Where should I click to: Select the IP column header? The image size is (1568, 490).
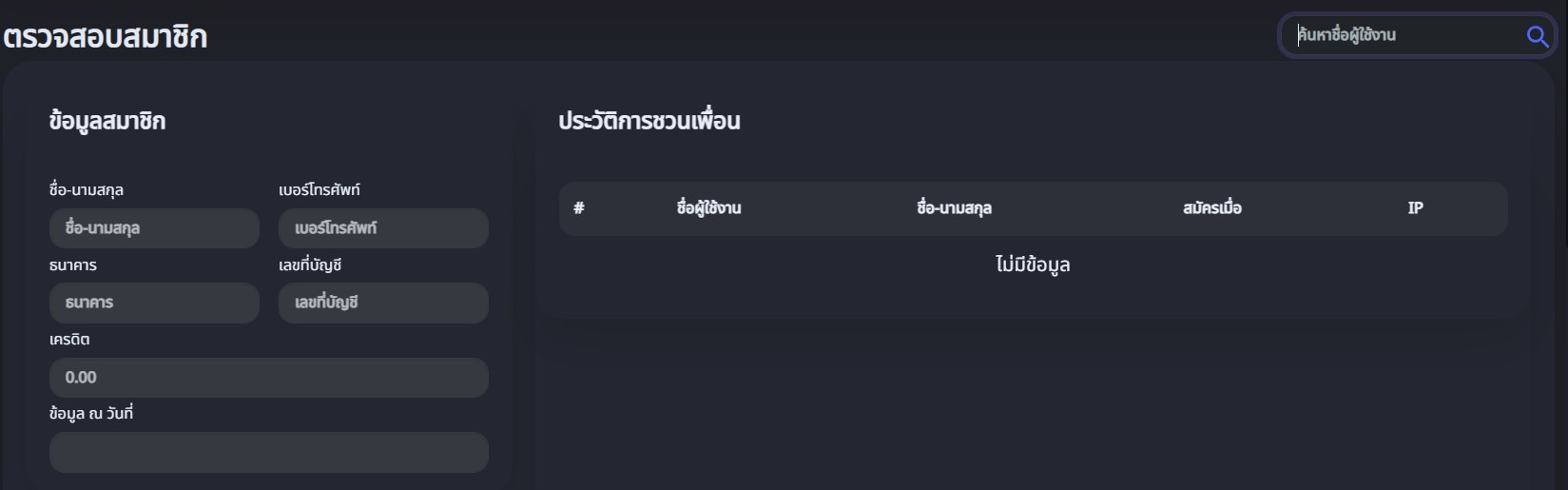pyautogui.click(x=1415, y=208)
